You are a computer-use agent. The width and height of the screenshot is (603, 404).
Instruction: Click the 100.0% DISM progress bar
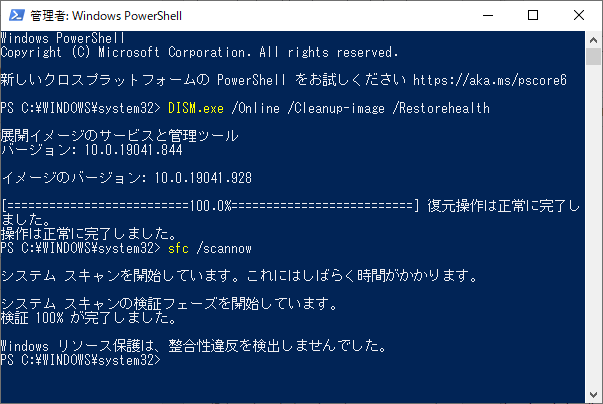click(x=210, y=206)
